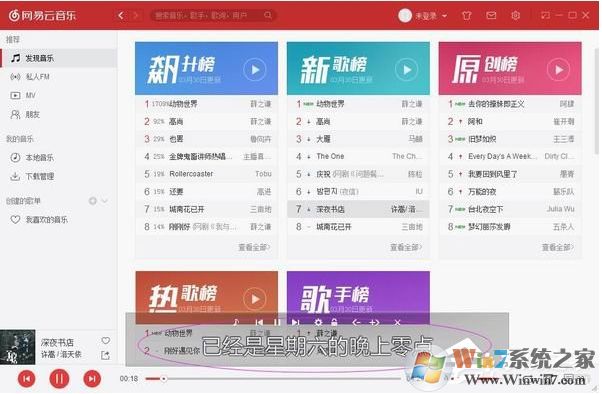Open 发现音乐 in the sidebar

pyautogui.click(x=58, y=58)
